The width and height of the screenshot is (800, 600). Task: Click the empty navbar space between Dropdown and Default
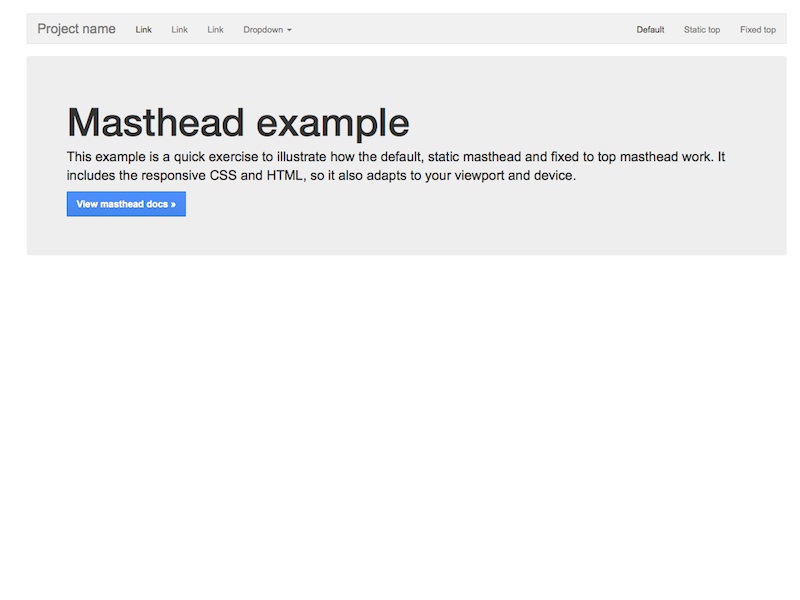(x=460, y=30)
